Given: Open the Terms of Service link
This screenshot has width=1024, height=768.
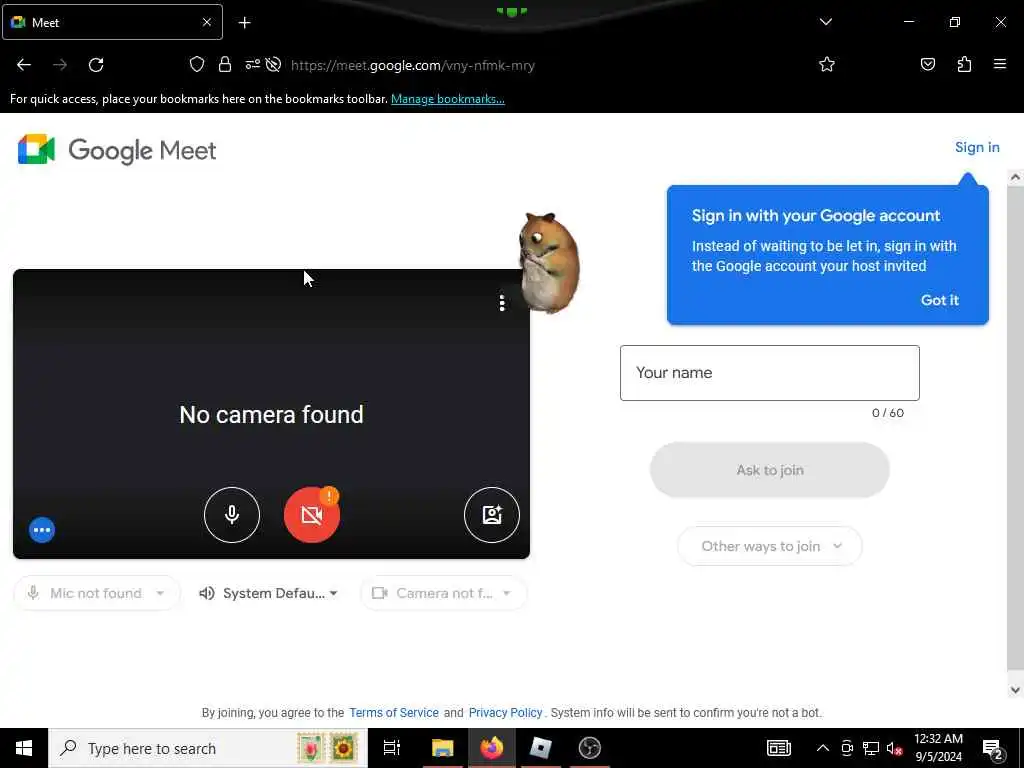Looking at the screenshot, I should 394,712.
